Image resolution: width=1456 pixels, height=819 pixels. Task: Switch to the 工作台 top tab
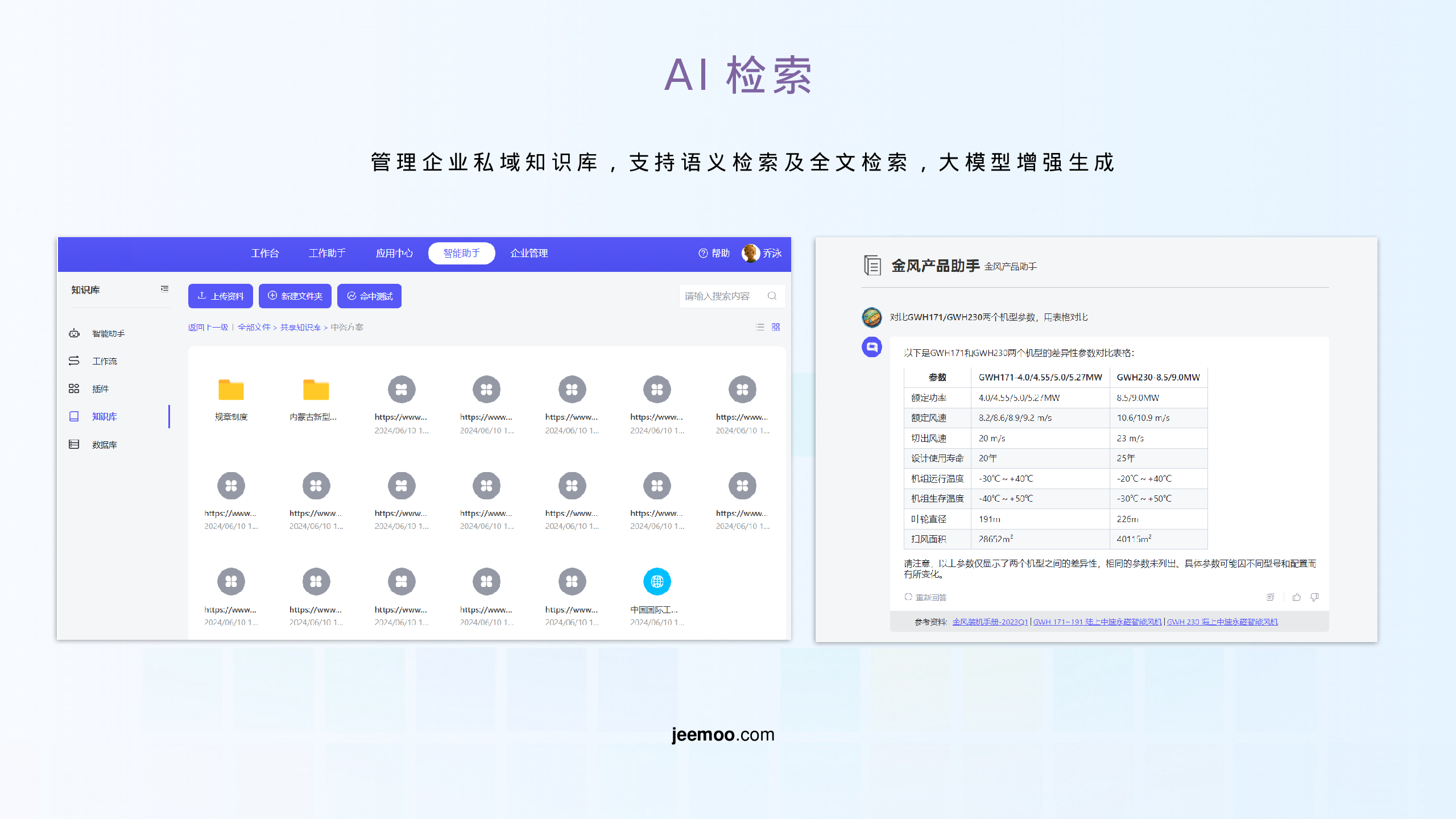pyautogui.click(x=265, y=253)
